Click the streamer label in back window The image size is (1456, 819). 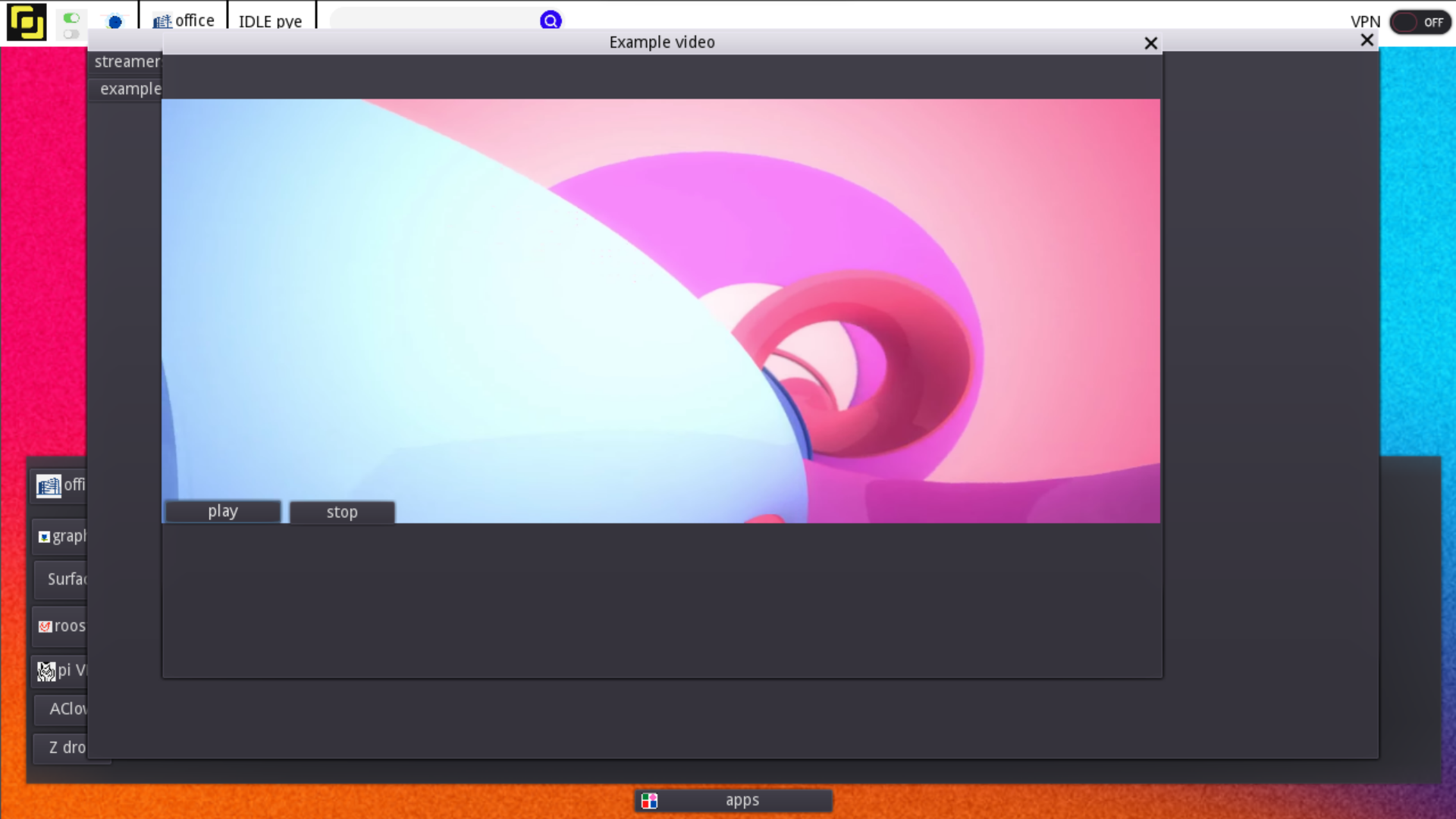pos(127,61)
